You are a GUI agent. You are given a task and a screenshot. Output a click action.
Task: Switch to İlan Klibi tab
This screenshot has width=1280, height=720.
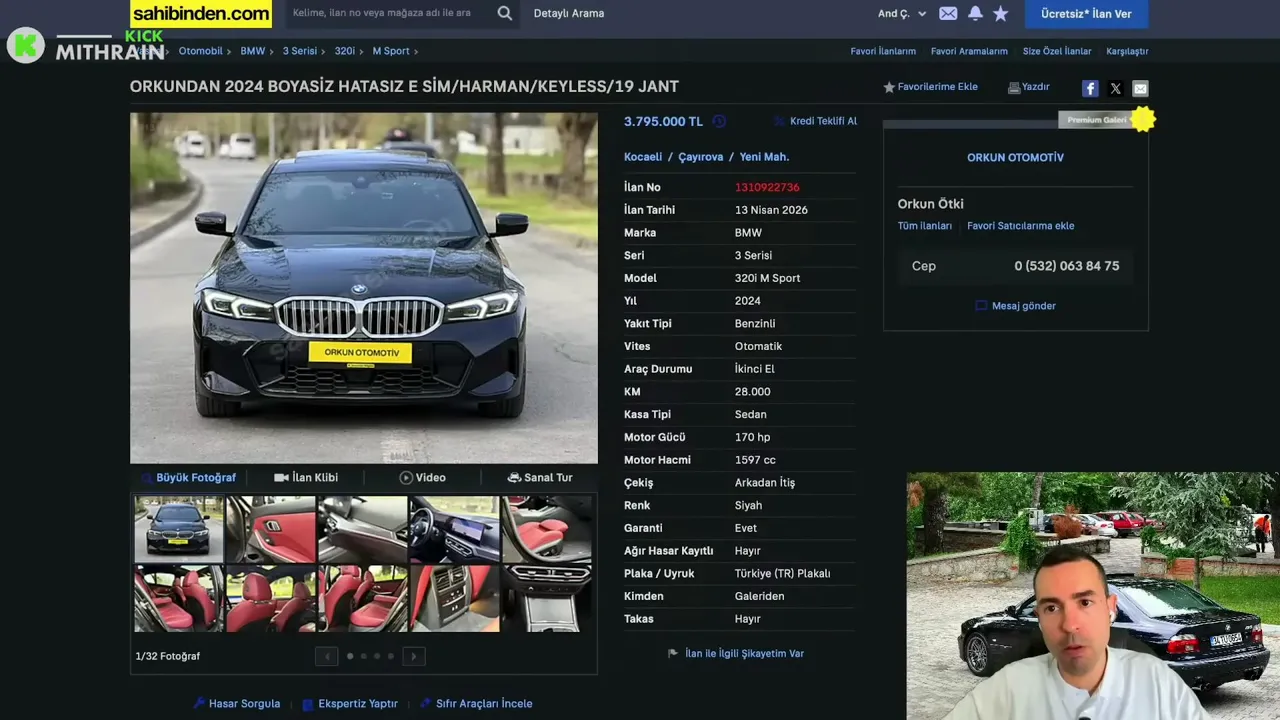point(306,478)
